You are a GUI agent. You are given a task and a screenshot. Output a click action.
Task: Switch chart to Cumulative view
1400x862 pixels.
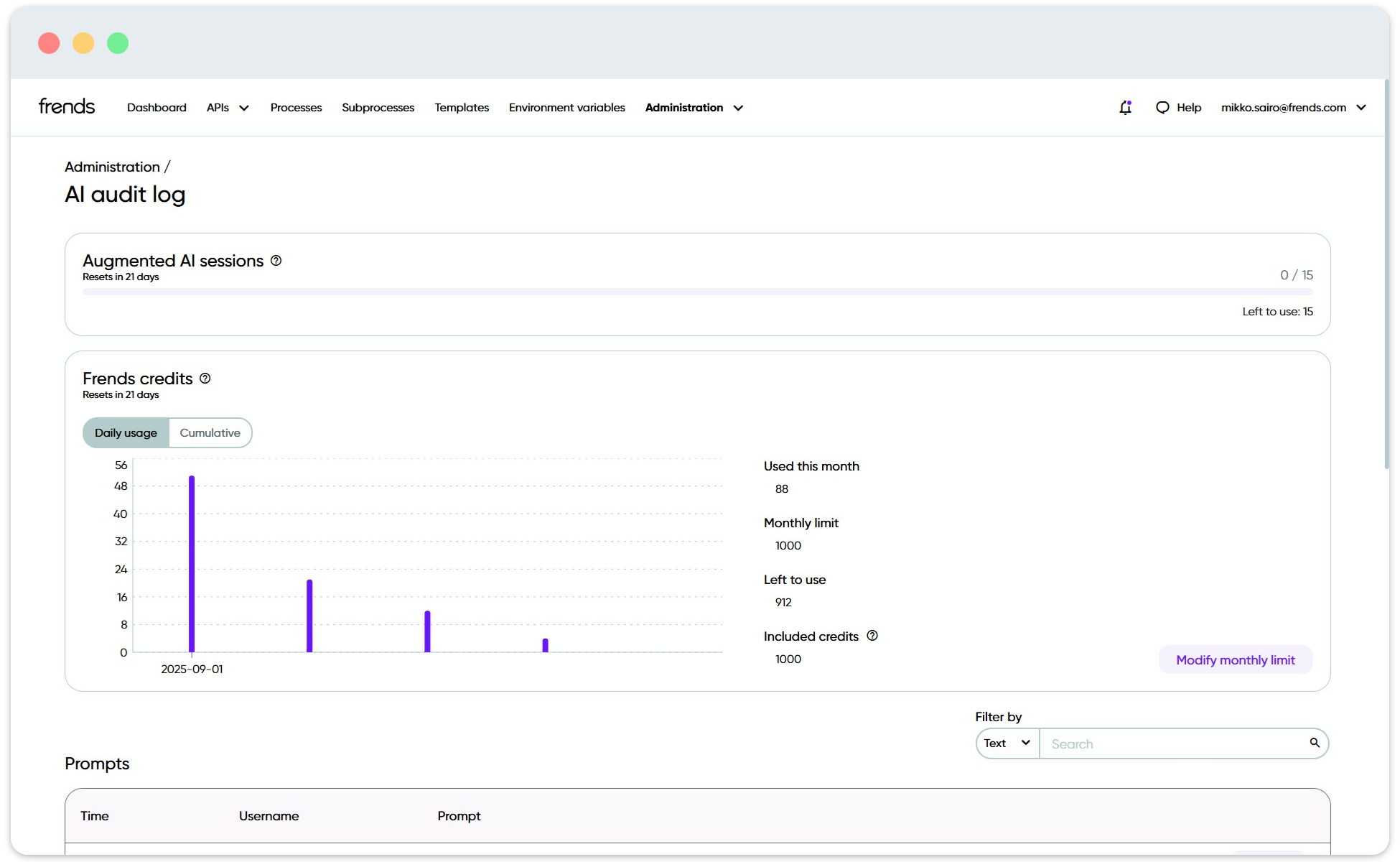tap(210, 433)
